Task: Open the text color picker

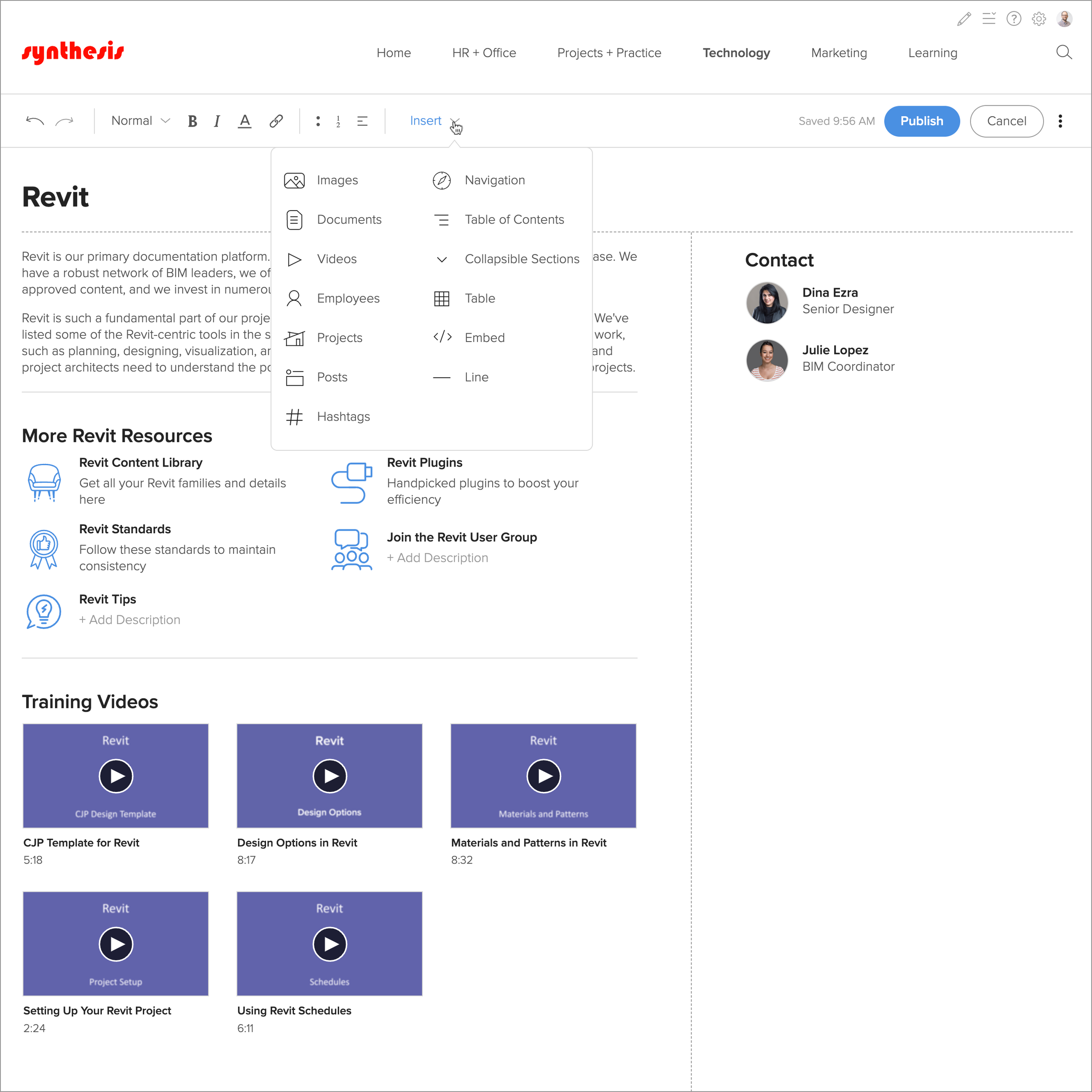Action: click(244, 121)
